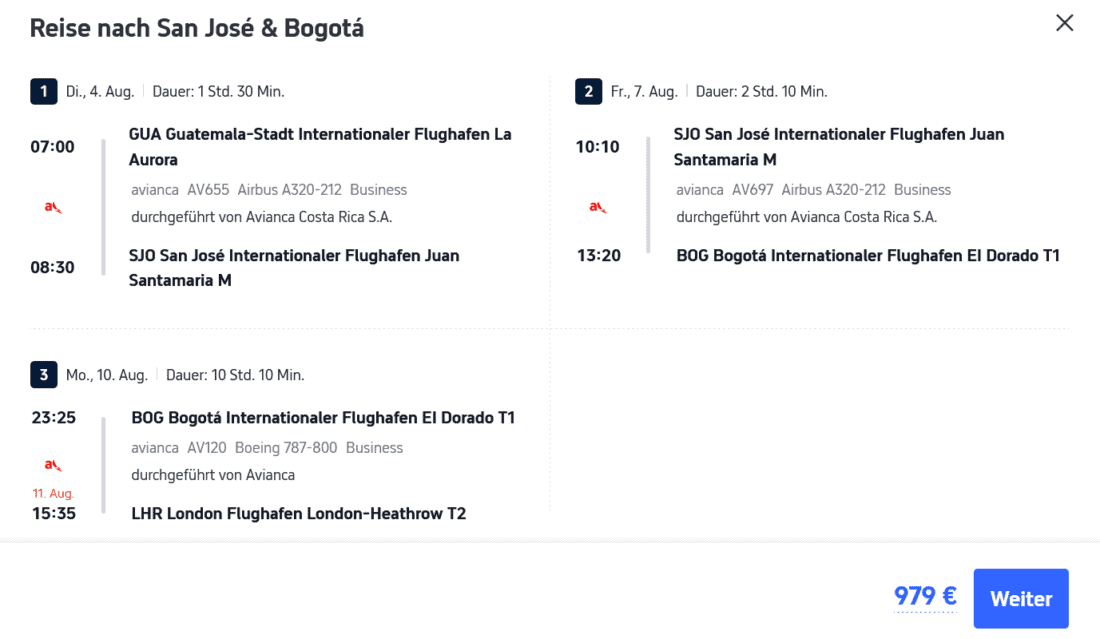
Task: Click segment number 3 badge
Action: [43, 375]
